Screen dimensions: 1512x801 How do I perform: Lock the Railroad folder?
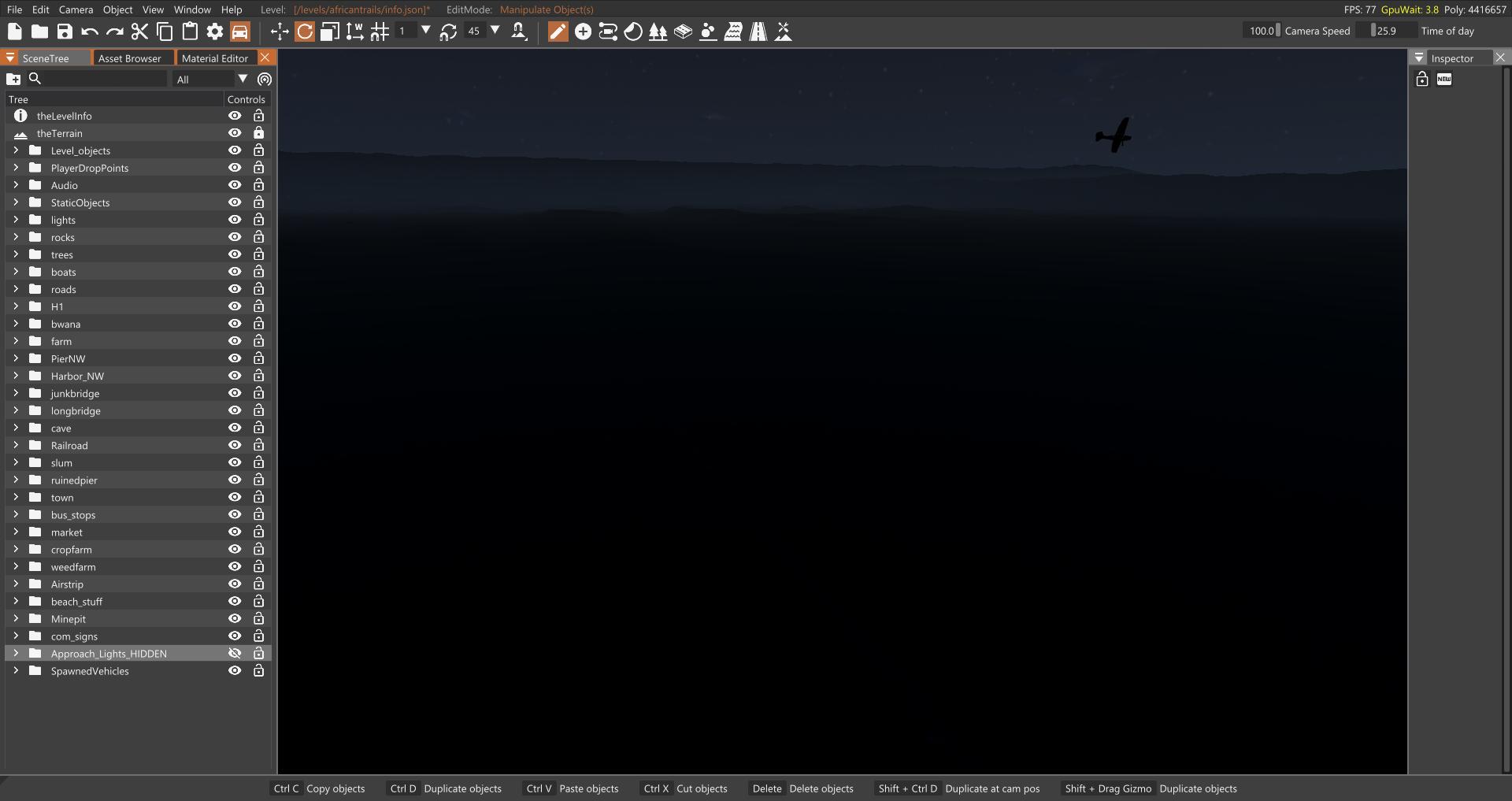tap(258, 445)
